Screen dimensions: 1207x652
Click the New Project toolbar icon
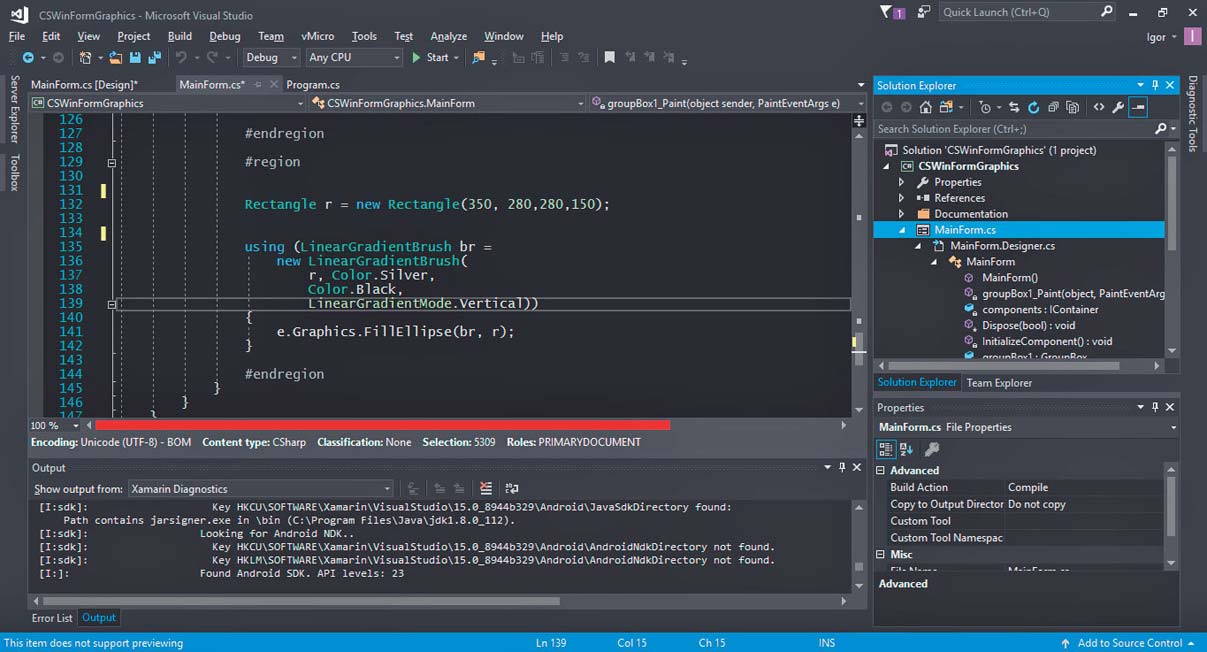pyautogui.click(x=86, y=58)
